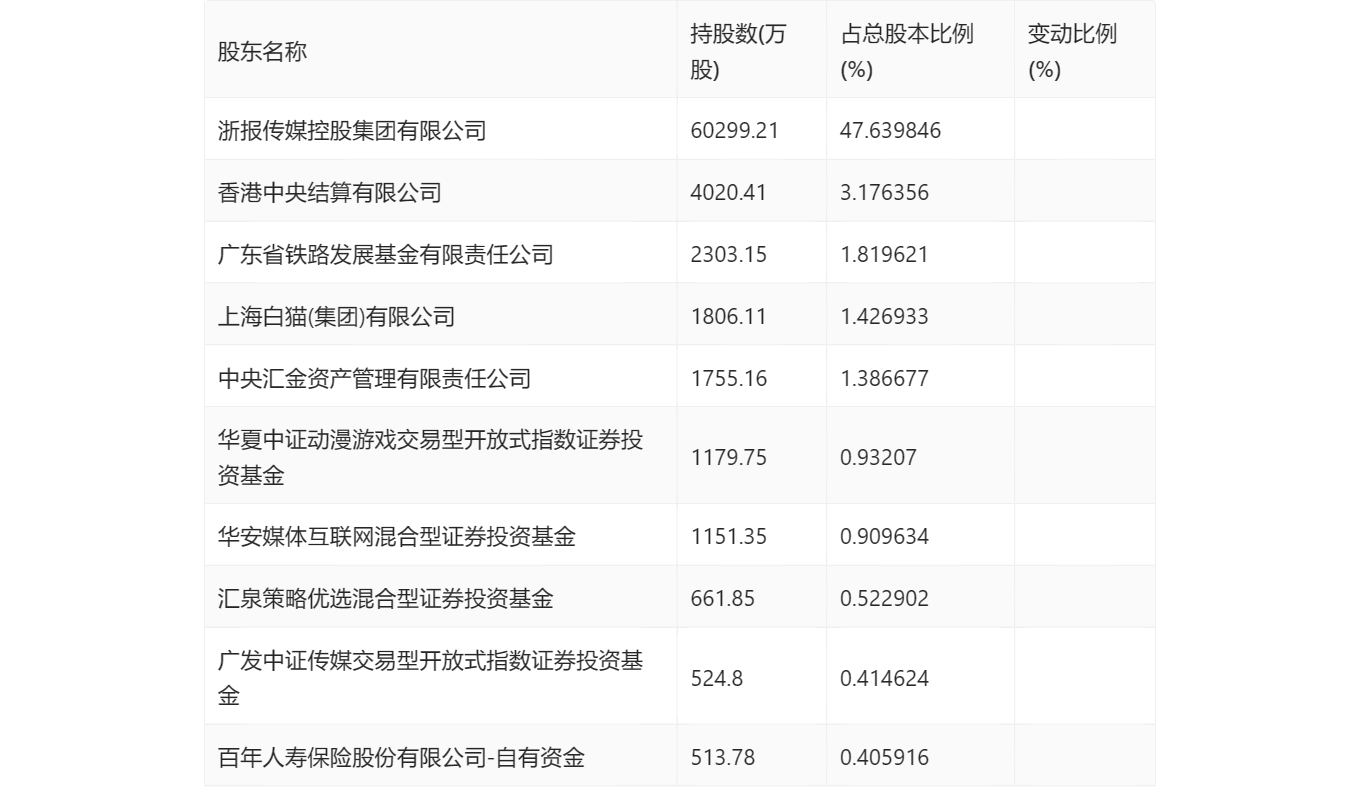Click the holding value 524.8
Screen dimensions: 1360x787
716,678
